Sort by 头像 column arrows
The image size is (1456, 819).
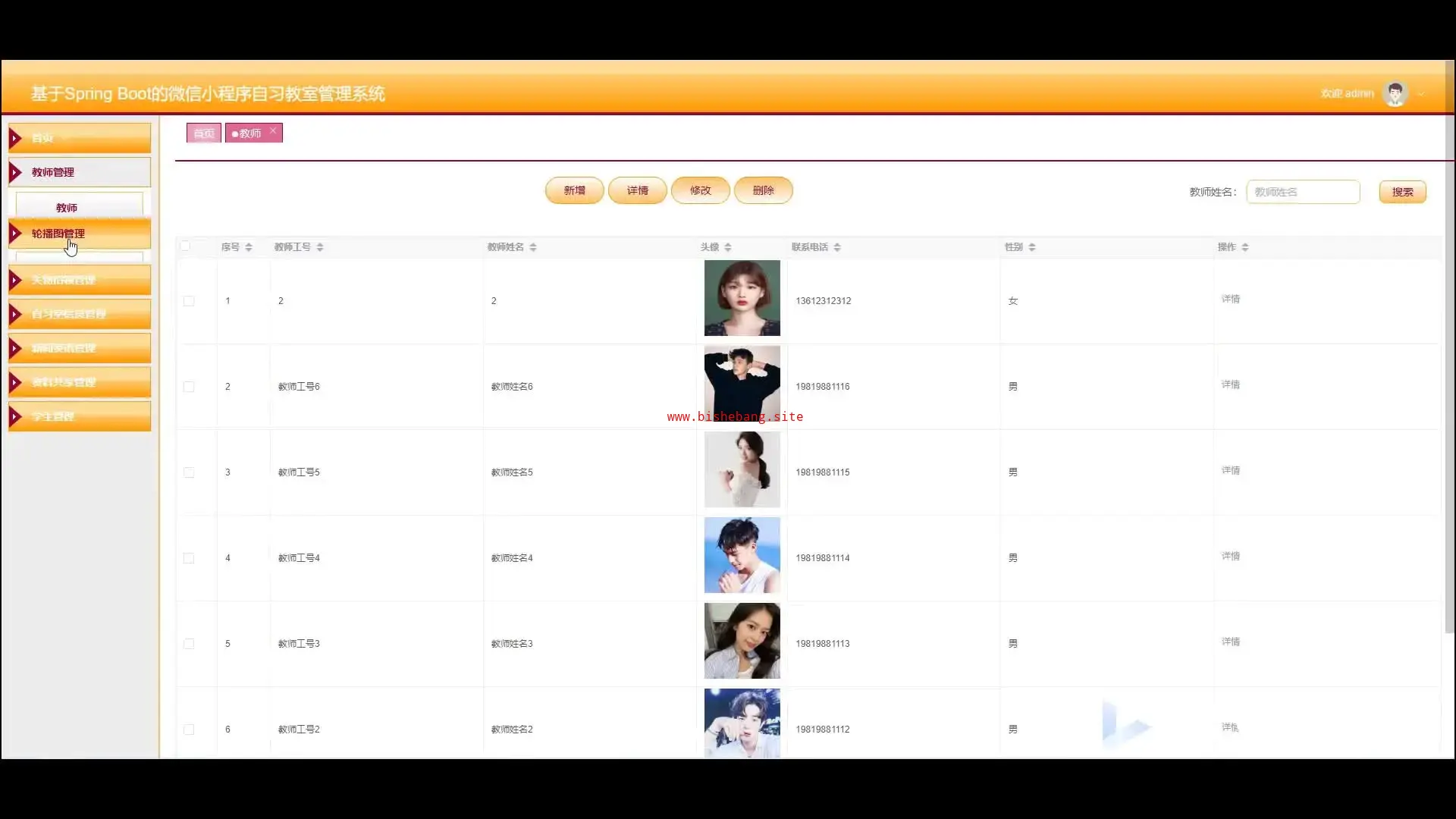point(728,247)
